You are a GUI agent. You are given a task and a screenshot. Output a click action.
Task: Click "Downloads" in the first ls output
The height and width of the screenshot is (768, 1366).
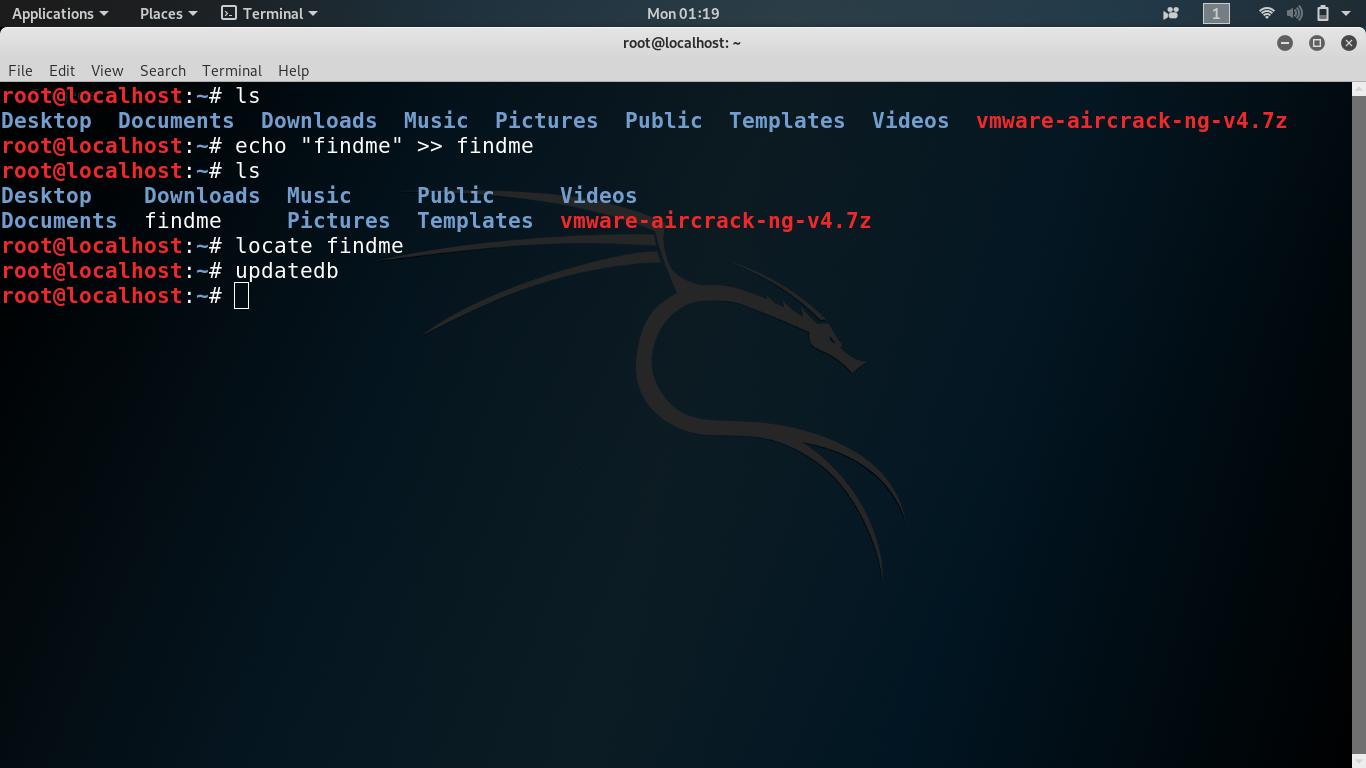[319, 121]
